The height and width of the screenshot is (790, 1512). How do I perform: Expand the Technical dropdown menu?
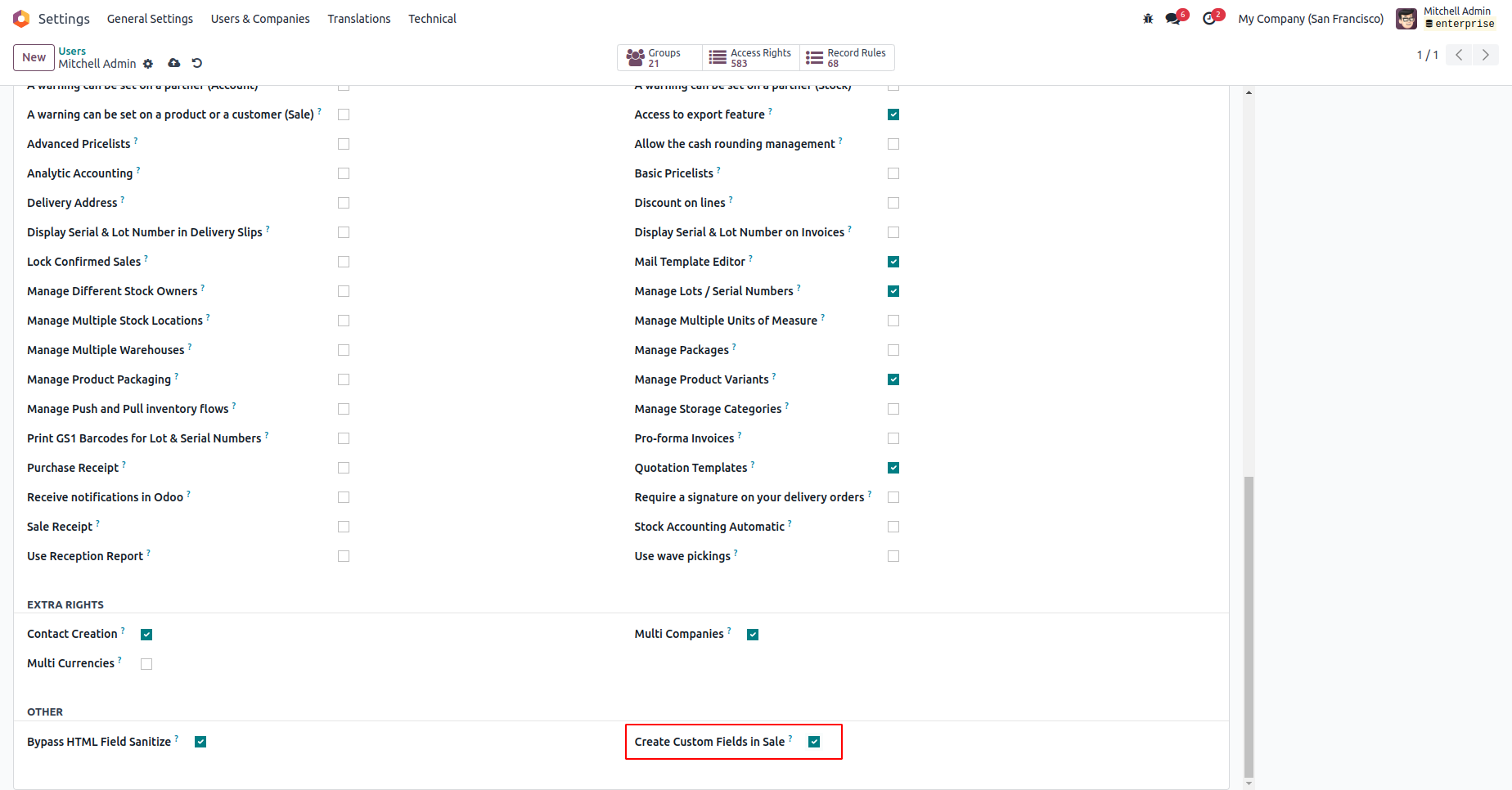(x=432, y=19)
